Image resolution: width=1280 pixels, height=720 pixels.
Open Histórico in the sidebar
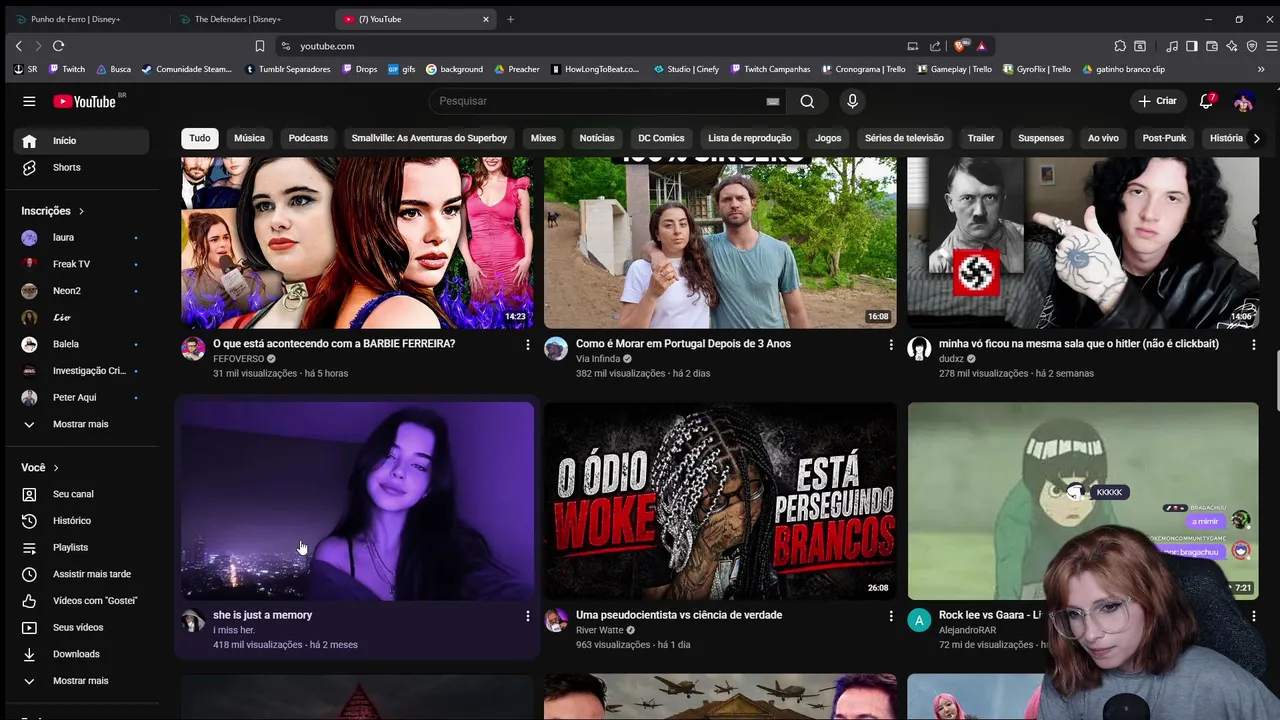(81, 521)
